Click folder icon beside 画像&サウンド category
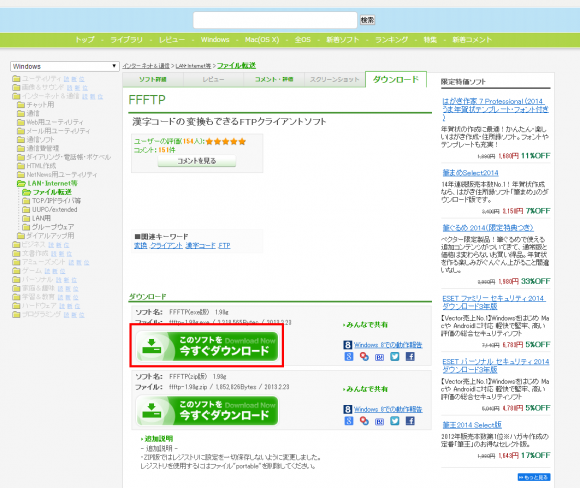Image resolution: width=580 pixels, height=488 pixels. click(16, 88)
